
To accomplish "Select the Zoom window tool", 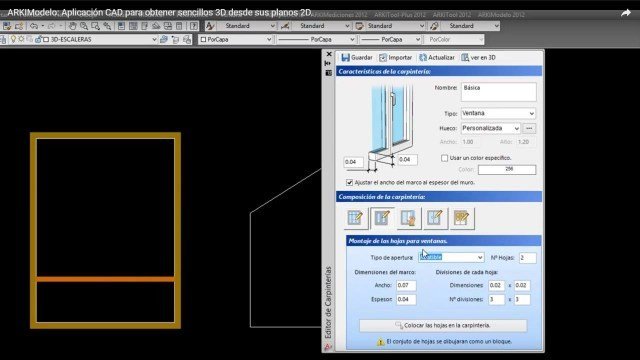I will point(96,26).
